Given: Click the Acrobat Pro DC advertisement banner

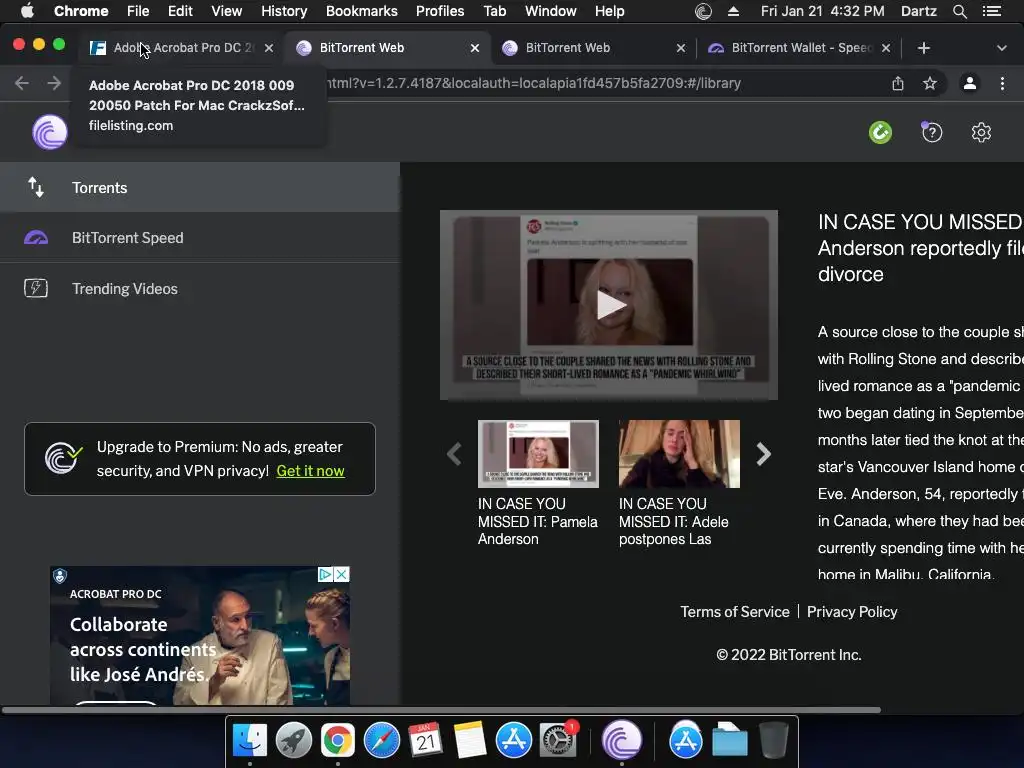Looking at the screenshot, I should click(x=200, y=635).
